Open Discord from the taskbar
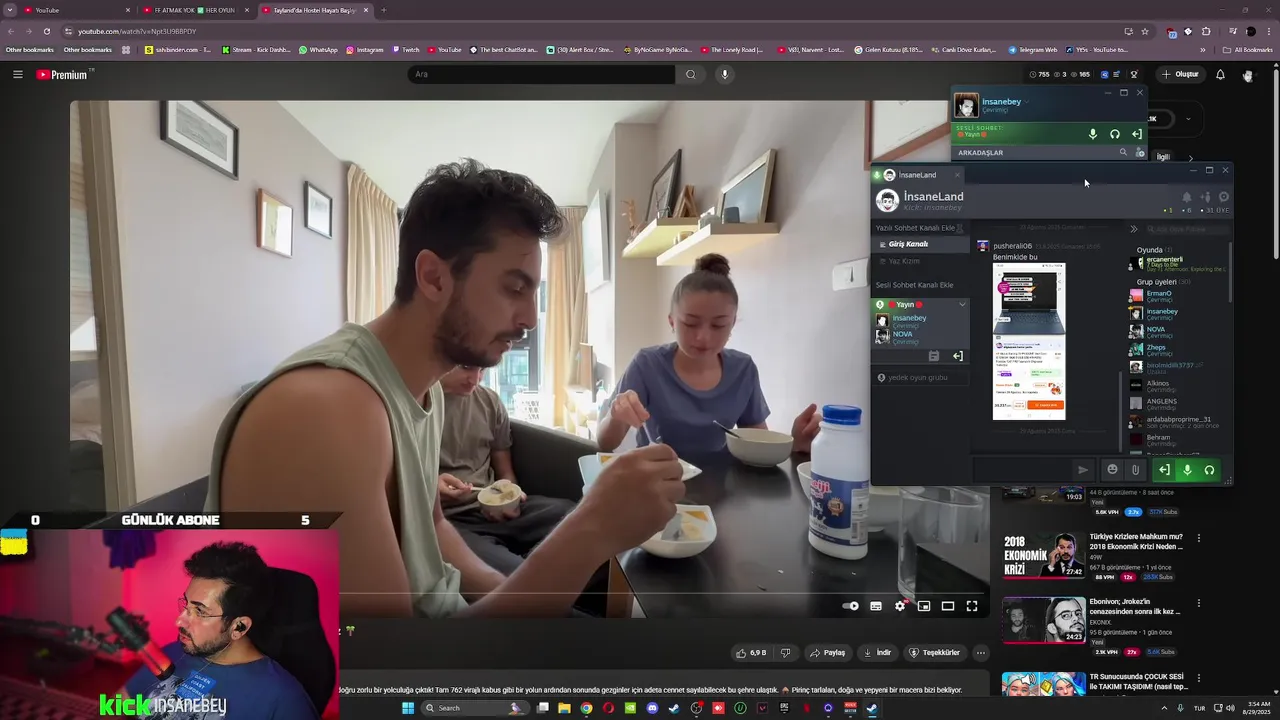Viewport: 1280px width, 720px height. (652, 708)
